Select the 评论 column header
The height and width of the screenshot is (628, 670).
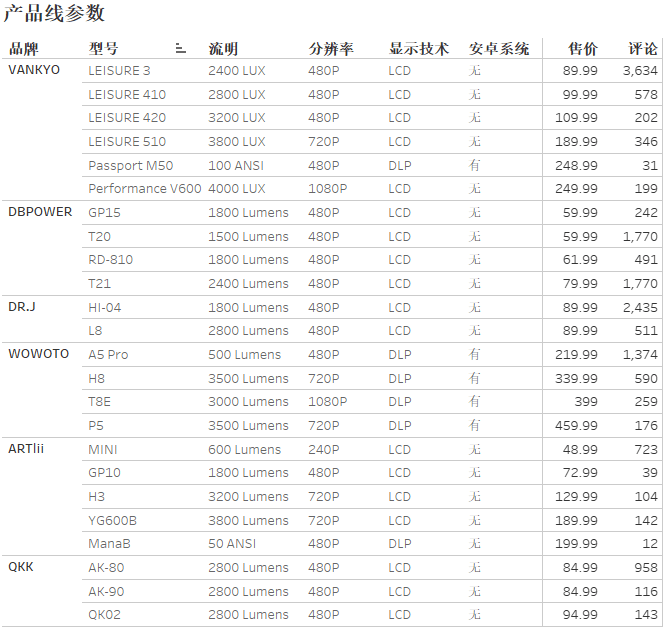(642, 49)
